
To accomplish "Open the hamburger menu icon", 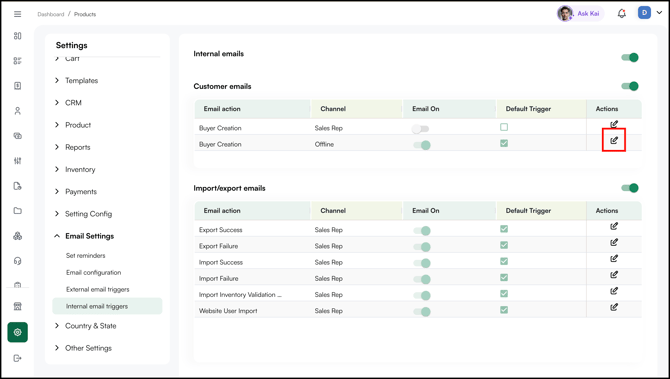I will pyautogui.click(x=18, y=14).
